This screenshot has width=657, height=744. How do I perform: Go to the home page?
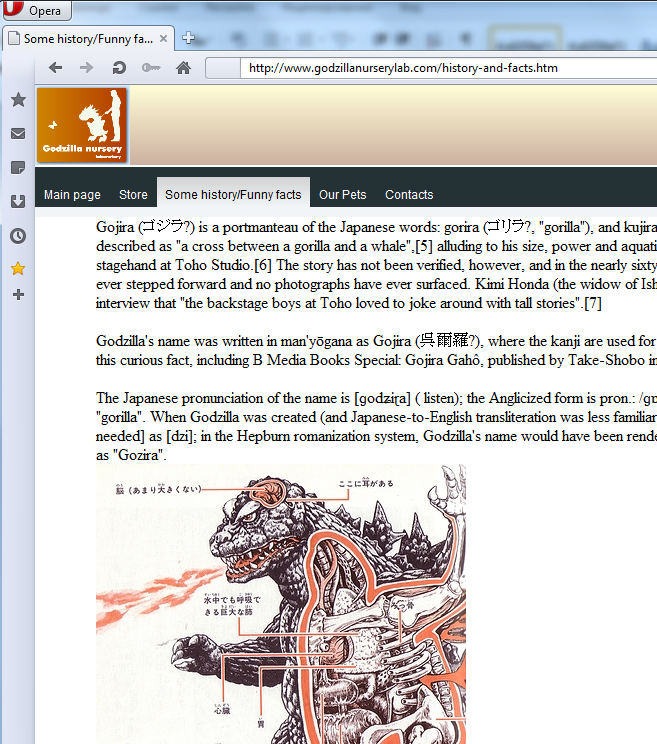[x=183, y=68]
